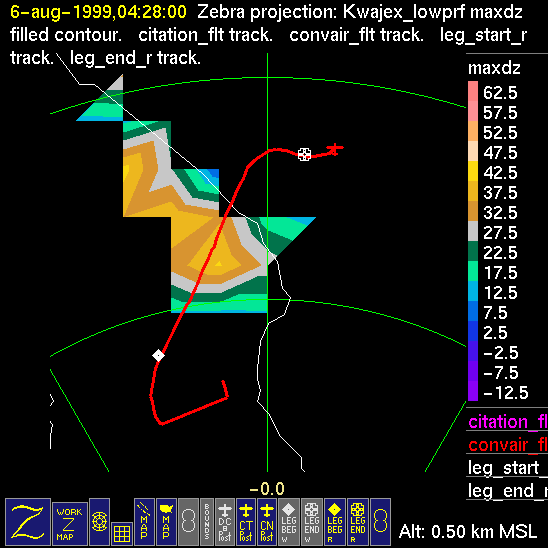Toggle the gray DC8 Post aircraft icon
The image size is (548, 548).
(x=225, y=522)
